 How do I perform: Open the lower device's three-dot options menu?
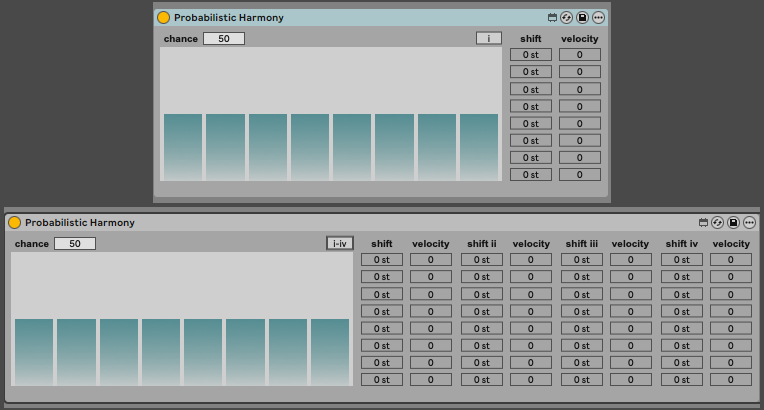pos(750,223)
